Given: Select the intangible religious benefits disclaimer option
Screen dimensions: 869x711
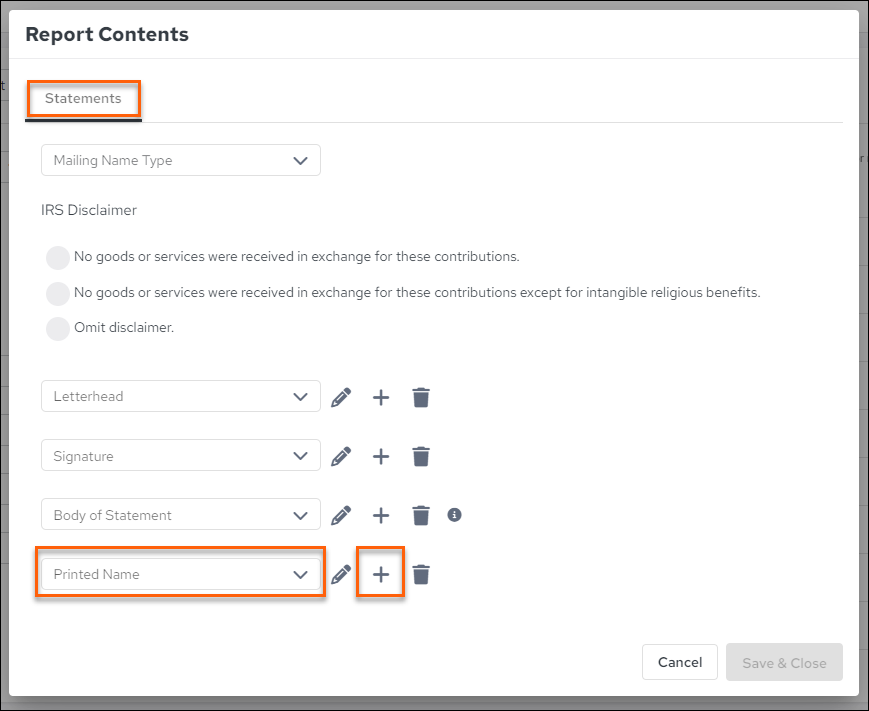Looking at the screenshot, I should coord(58,293).
